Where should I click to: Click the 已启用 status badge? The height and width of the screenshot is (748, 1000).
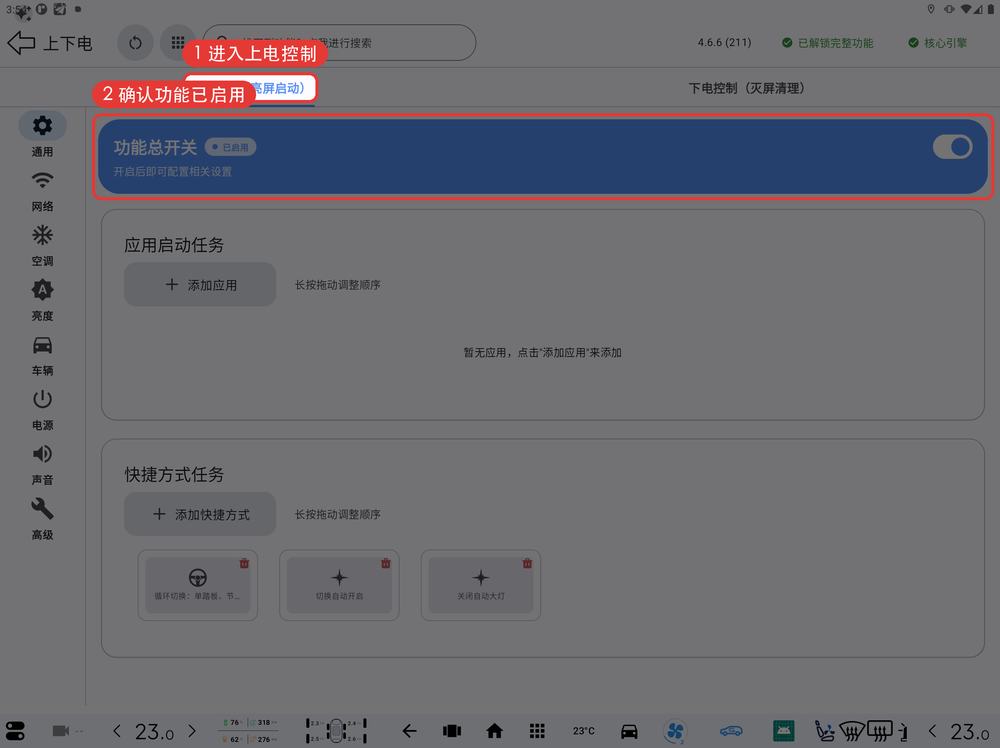click(230, 147)
